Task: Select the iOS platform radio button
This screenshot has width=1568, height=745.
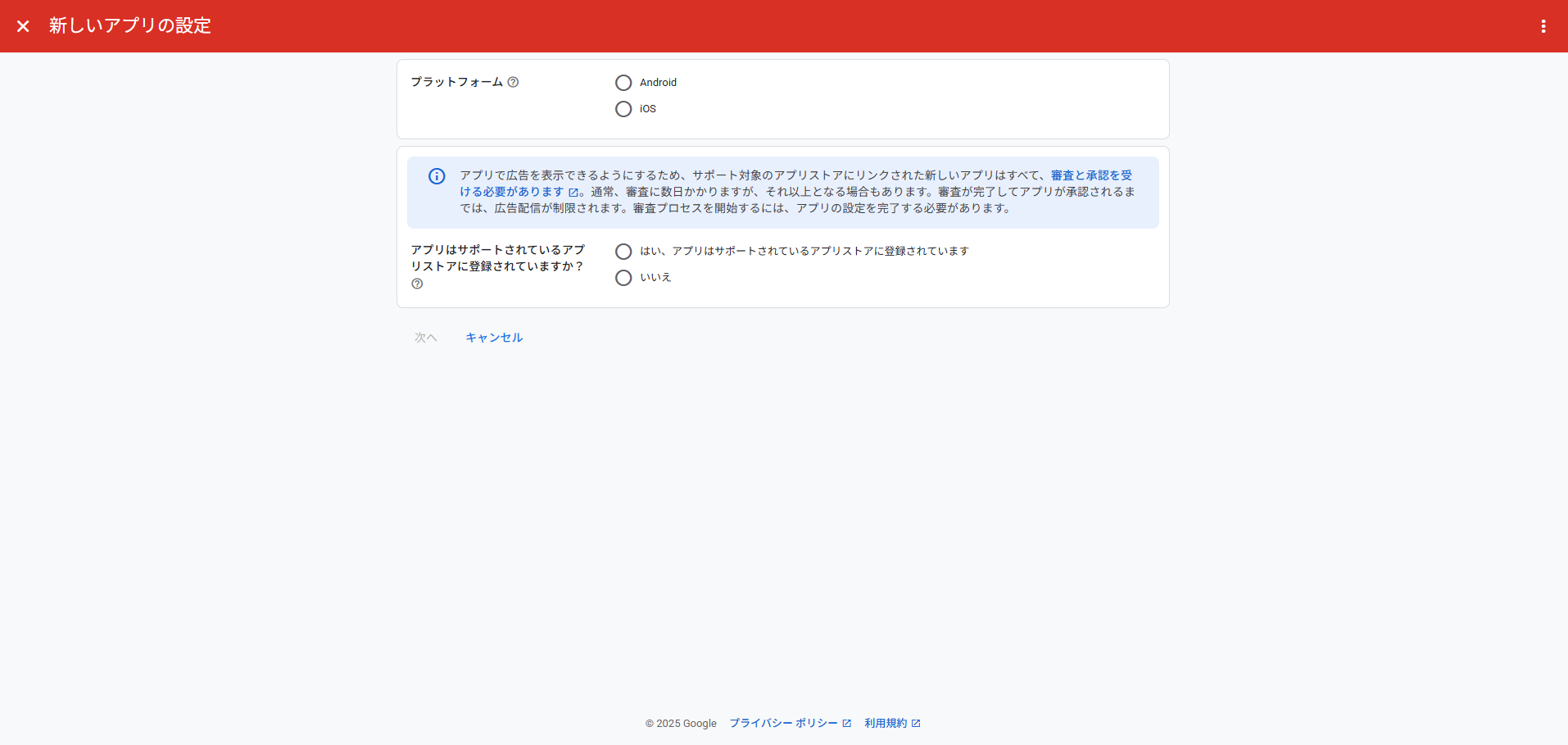Action: click(623, 109)
